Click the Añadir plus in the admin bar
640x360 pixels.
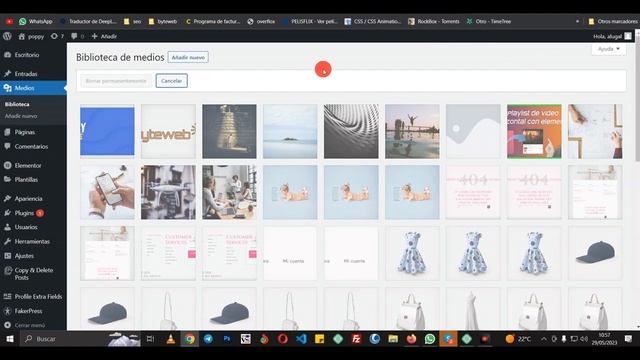[104, 36]
